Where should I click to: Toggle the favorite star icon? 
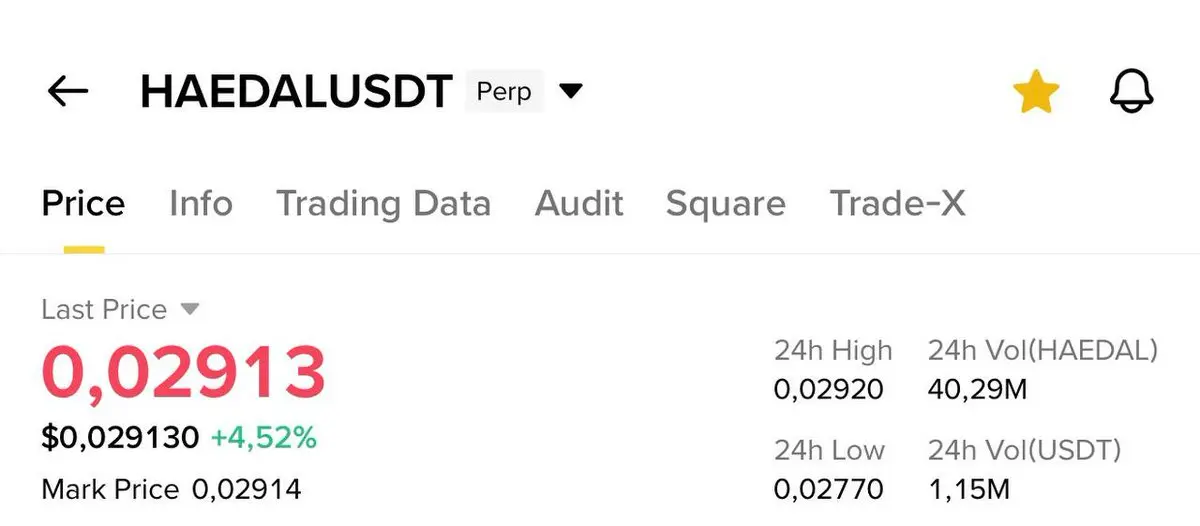(x=1035, y=93)
